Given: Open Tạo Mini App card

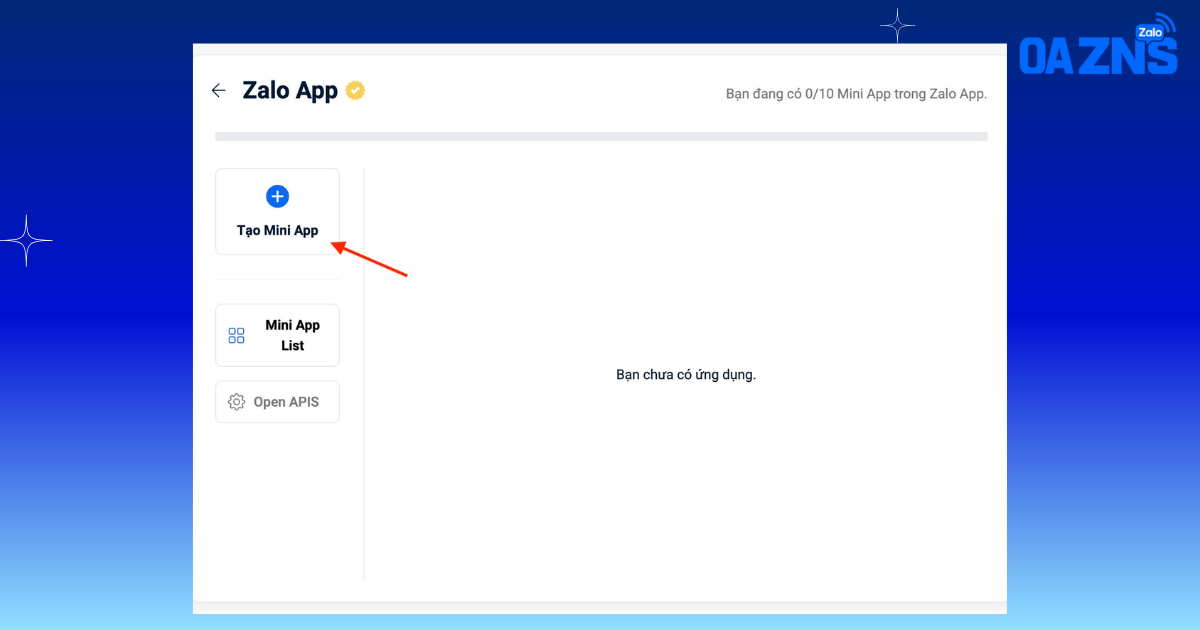Looking at the screenshot, I should click(278, 211).
